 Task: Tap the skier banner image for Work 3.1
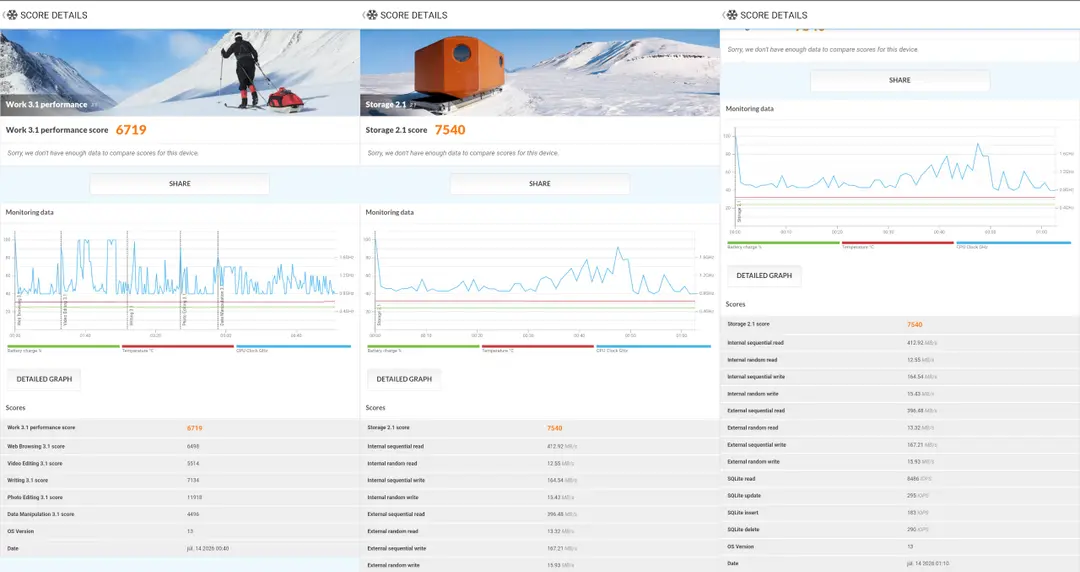coord(180,72)
